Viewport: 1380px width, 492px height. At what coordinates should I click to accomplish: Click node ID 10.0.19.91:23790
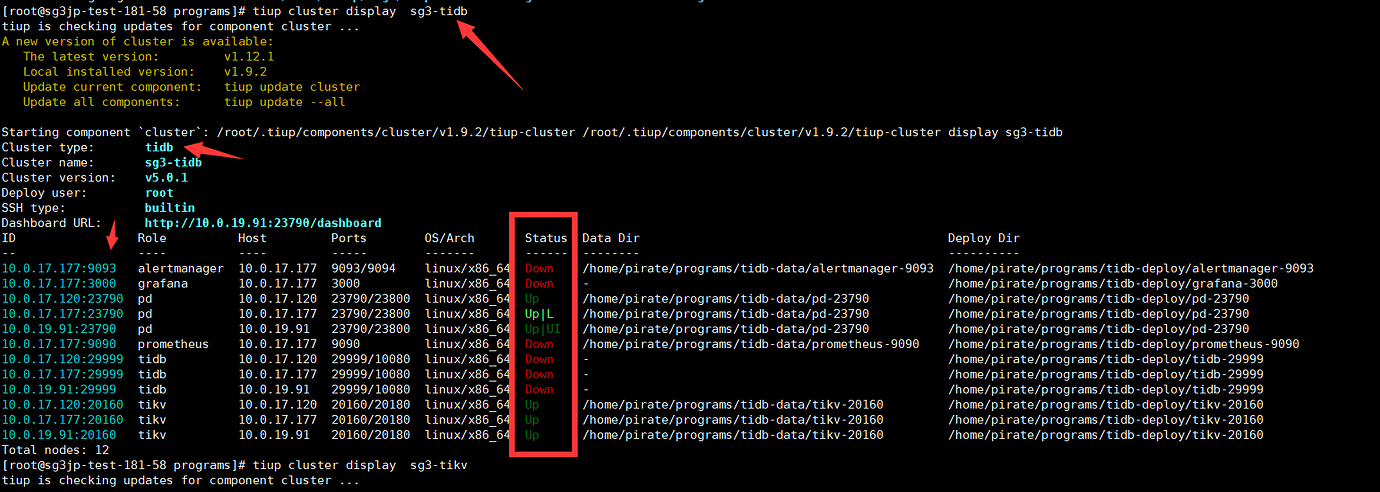pyautogui.click(x=59, y=329)
